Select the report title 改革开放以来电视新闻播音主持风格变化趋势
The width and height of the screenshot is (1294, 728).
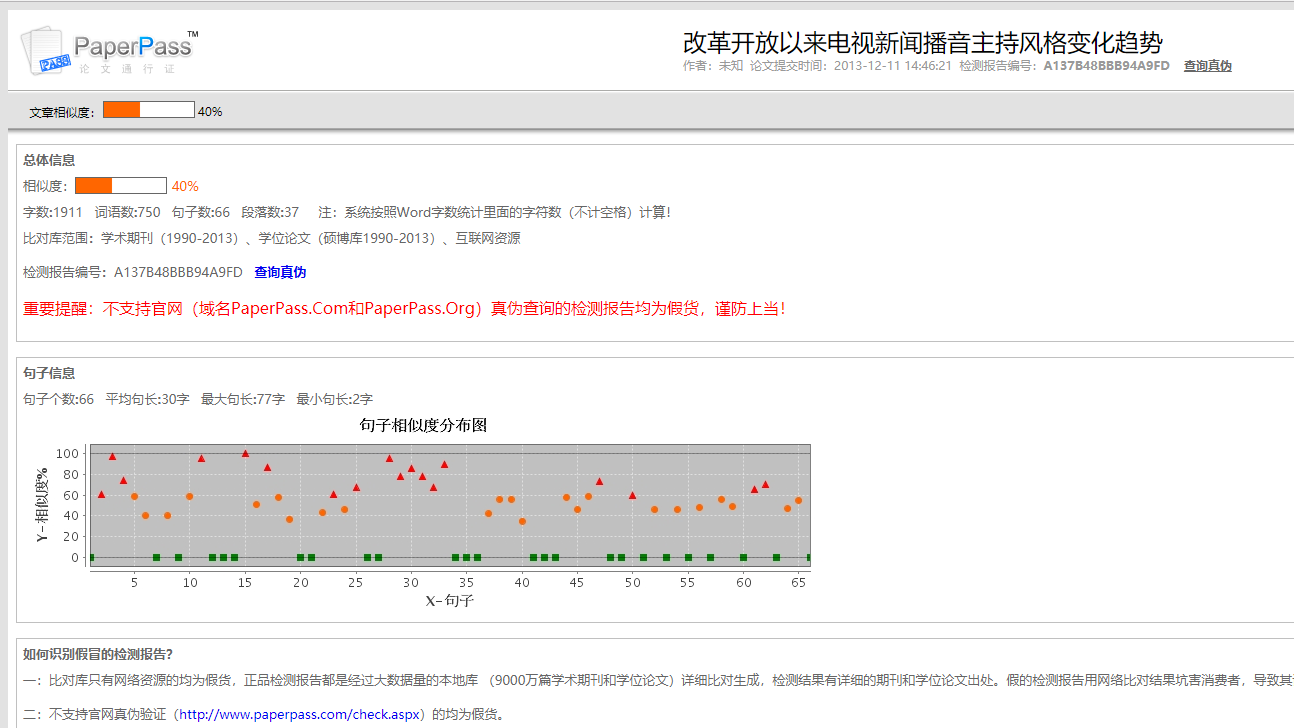point(923,42)
